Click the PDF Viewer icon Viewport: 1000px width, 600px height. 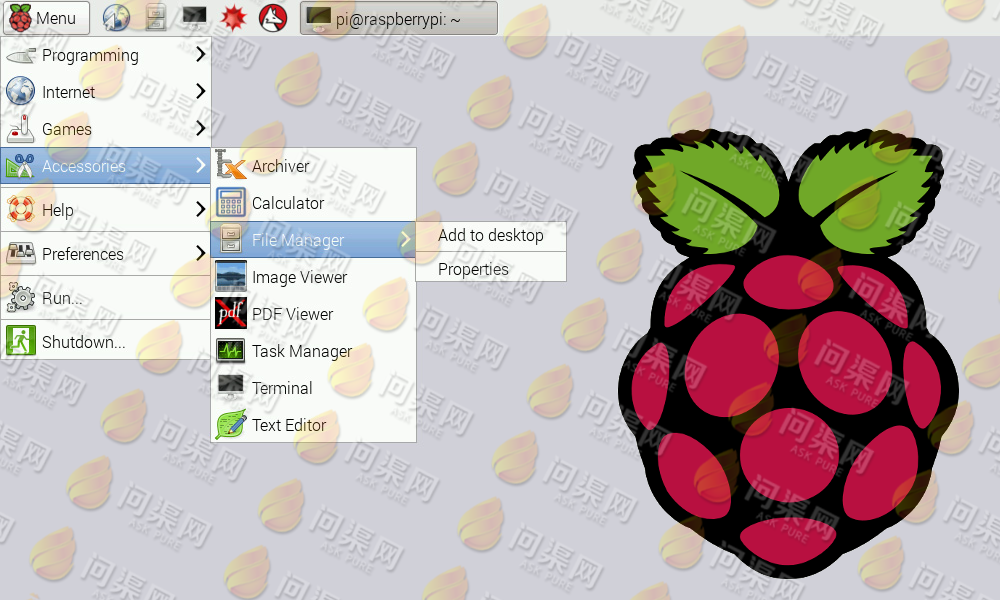(230, 314)
